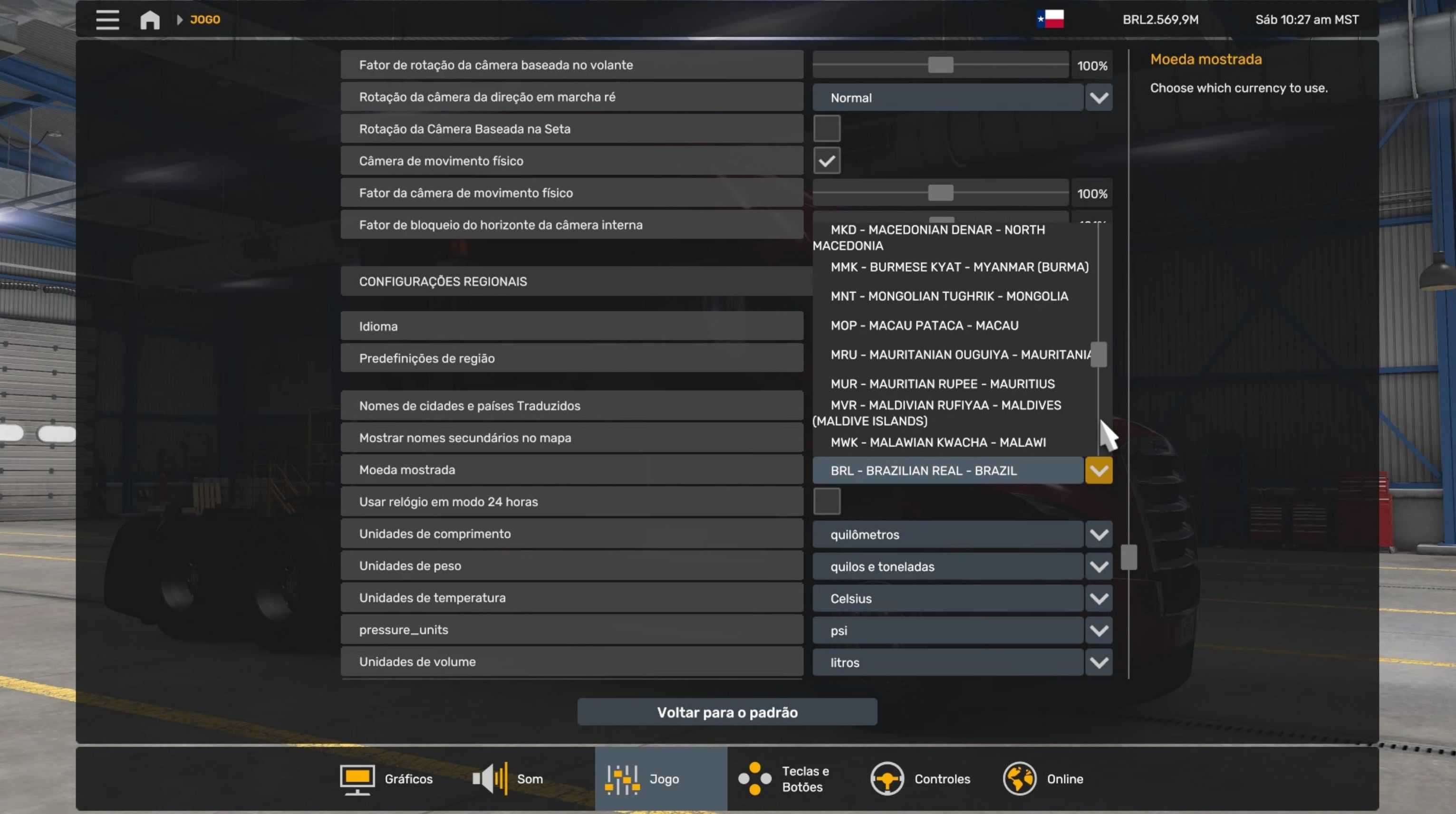Toggle Usar relógio em modo 24 horas
Viewport: 1456px width, 814px height.
point(826,502)
